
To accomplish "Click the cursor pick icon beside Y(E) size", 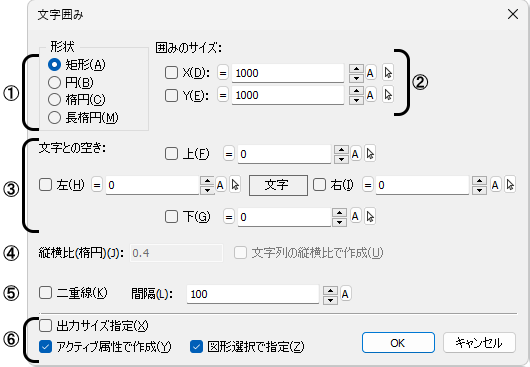I will click(x=388, y=95).
